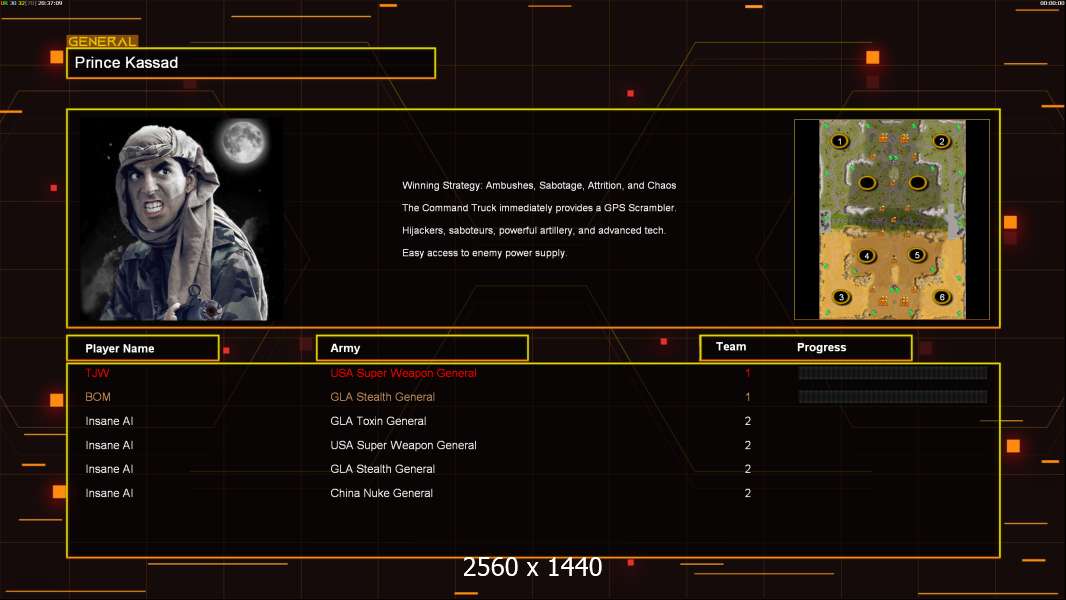Click Prince Kassad general portrait
This screenshot has height=600, width=1066.
coord(177,219)
